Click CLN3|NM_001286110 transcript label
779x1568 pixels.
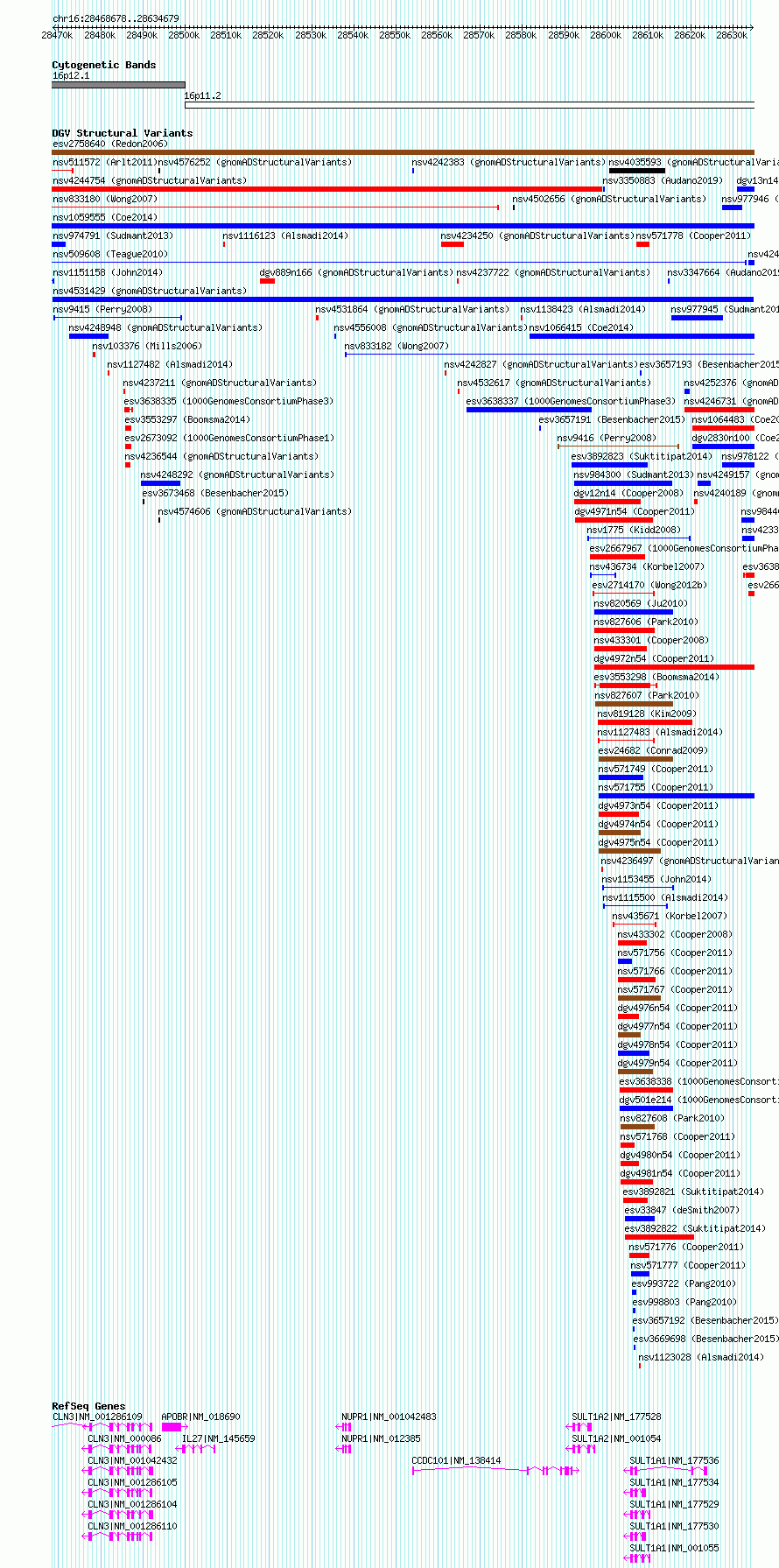pos(132,1526)
